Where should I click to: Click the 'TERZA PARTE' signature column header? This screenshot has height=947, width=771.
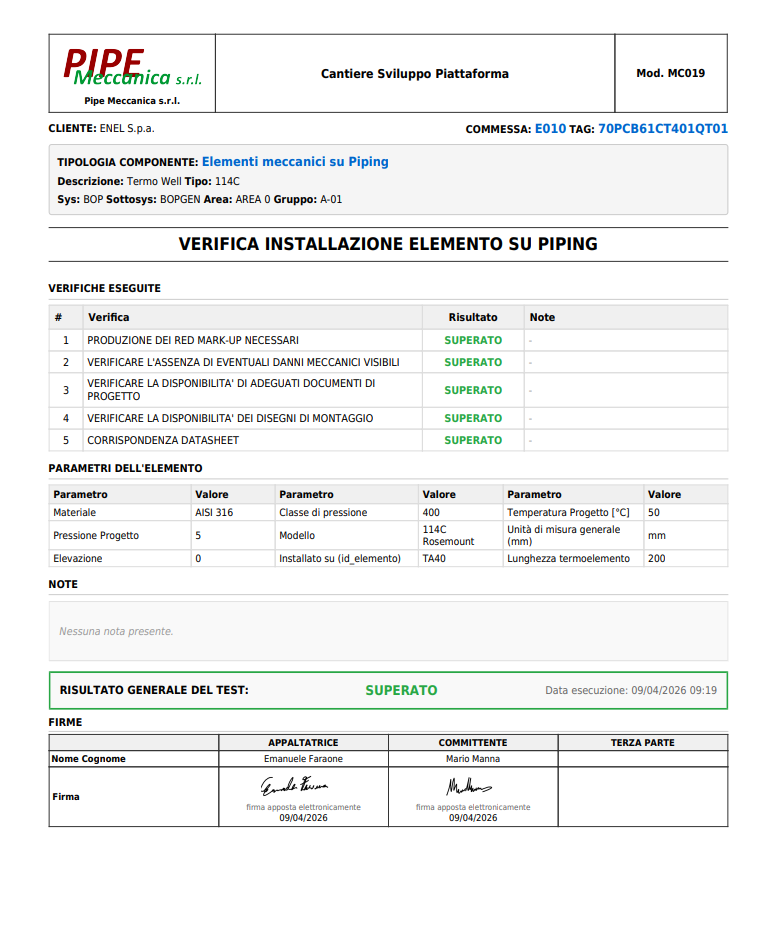click(x=642, y=742)
